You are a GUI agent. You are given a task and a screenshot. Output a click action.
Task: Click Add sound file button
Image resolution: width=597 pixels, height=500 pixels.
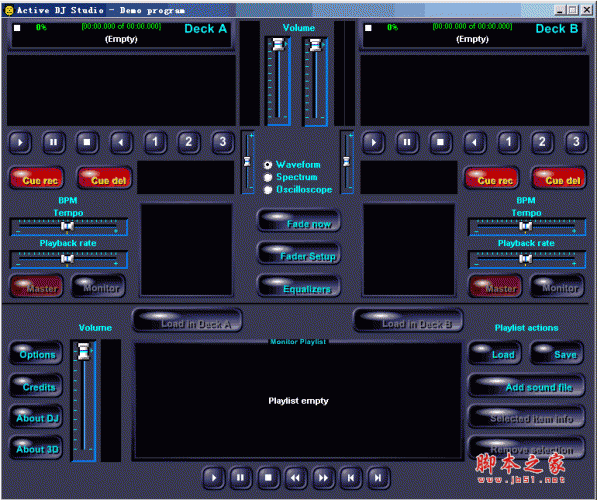pos(527,385)
